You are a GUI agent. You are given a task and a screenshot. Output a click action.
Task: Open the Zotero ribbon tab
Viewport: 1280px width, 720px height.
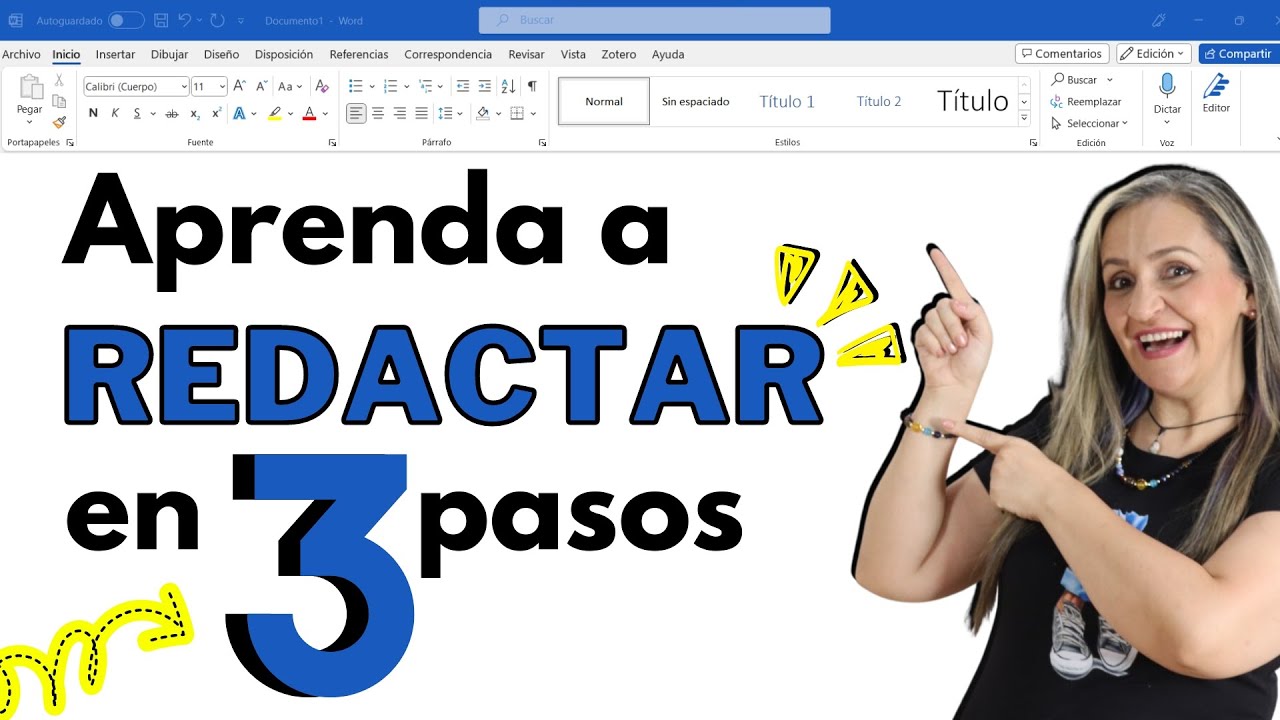pyautogui.click(x=618, y=54)
